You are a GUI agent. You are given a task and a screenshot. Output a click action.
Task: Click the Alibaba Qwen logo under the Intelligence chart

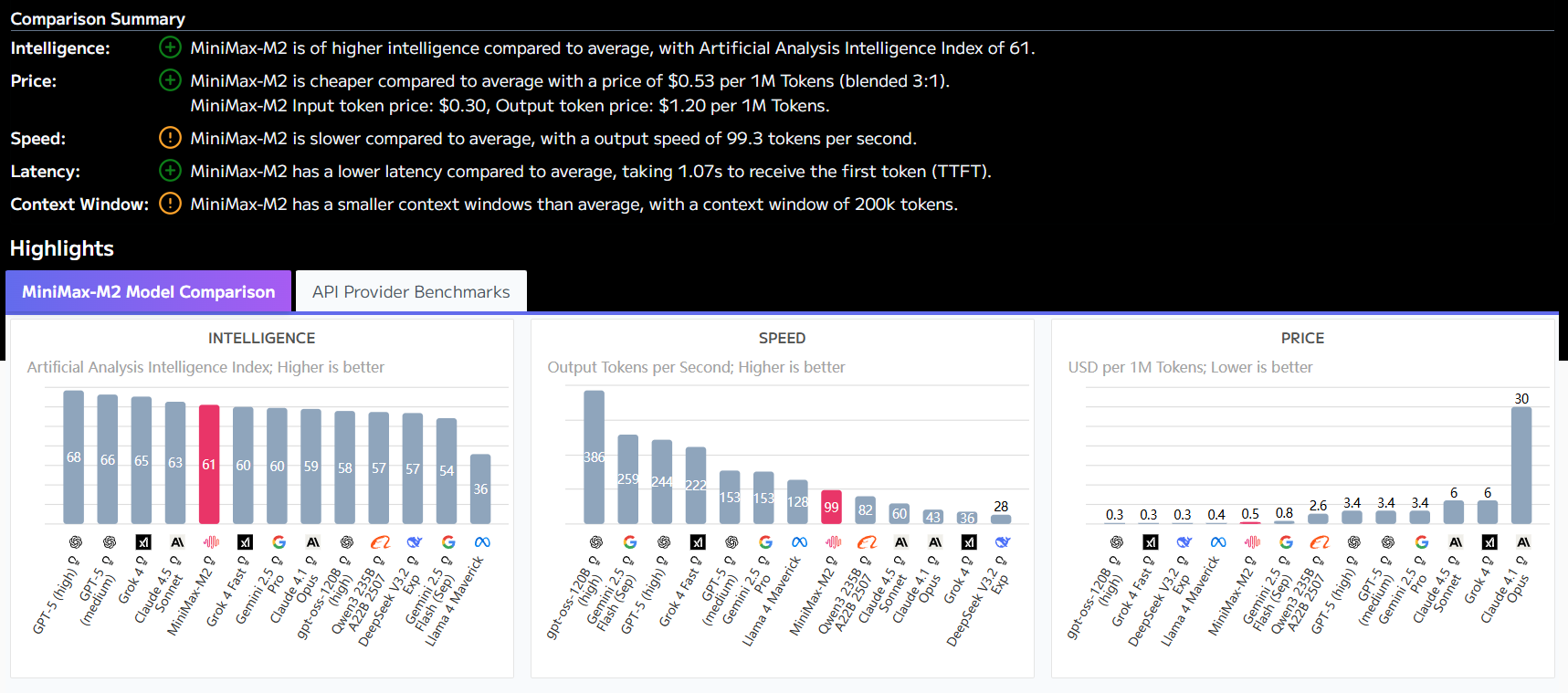380,542
